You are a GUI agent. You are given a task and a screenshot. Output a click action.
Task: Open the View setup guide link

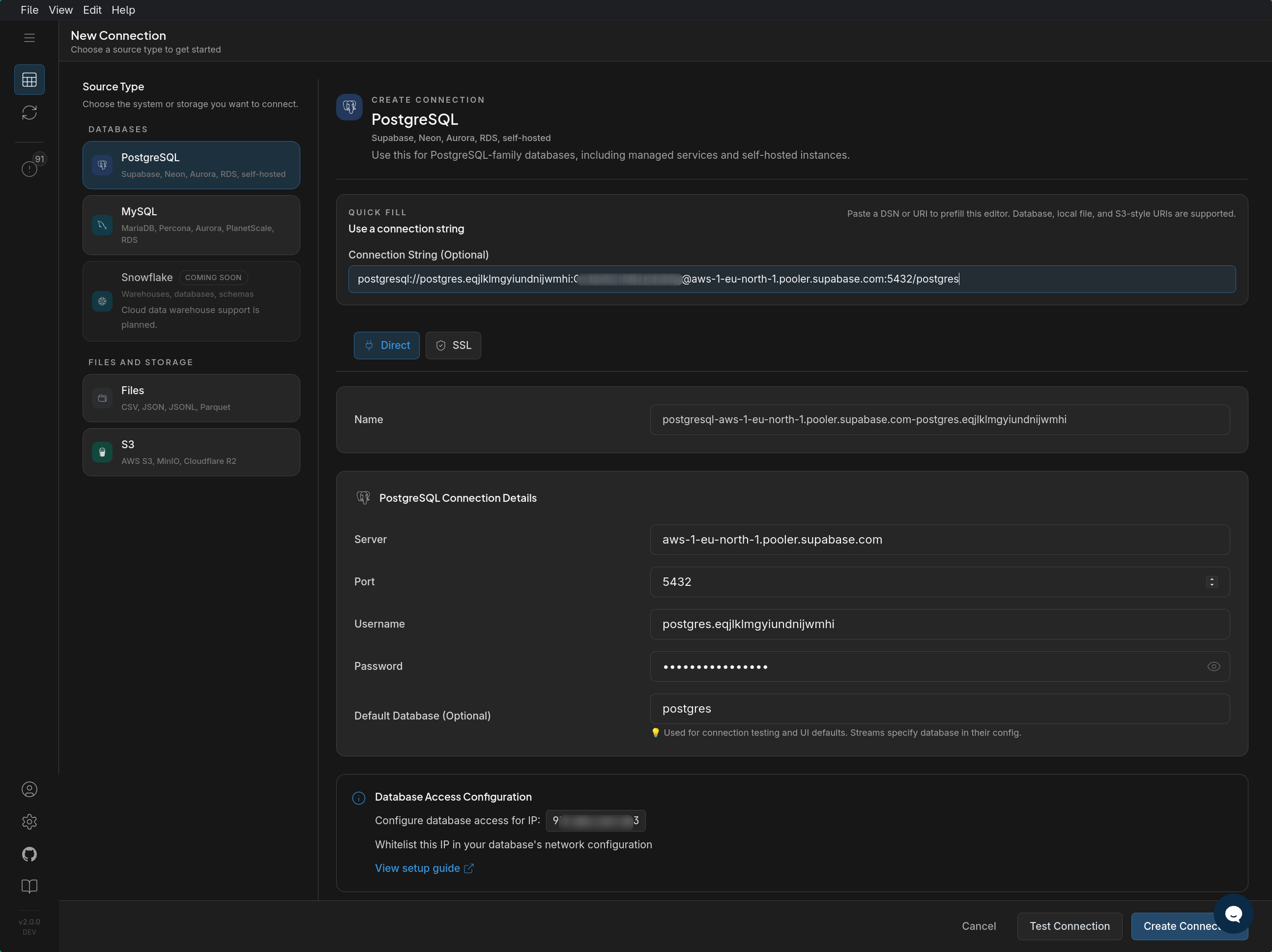point(424,868)
